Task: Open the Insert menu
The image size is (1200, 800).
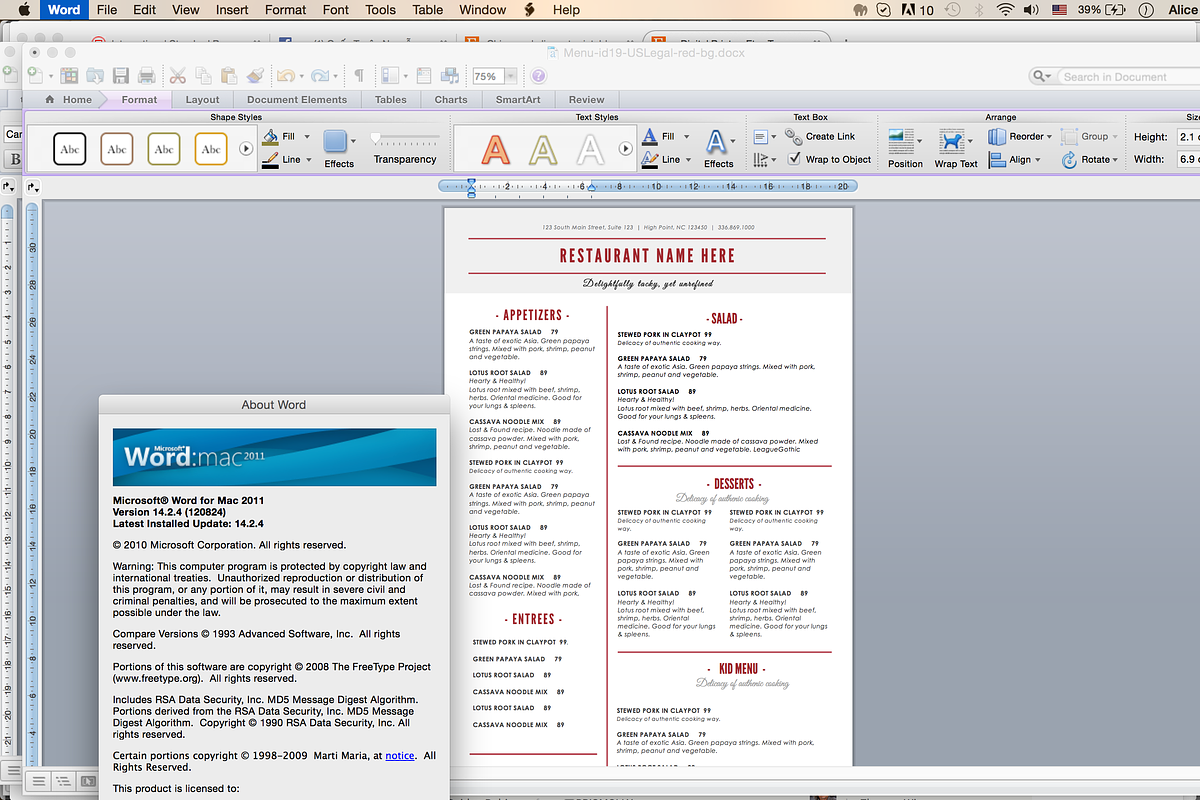Action: (x=233, y=10)
